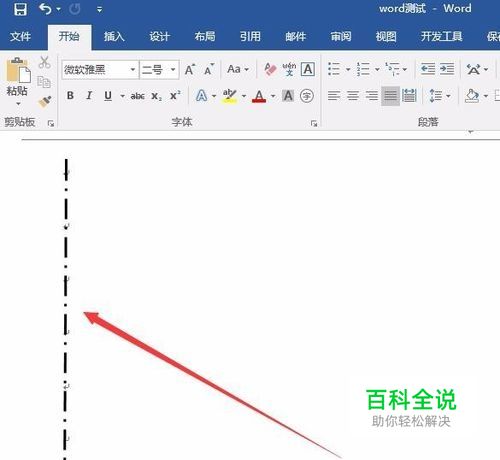Toggle italic formatting
The width and height of the screenshot is (500, 460).
89,96
